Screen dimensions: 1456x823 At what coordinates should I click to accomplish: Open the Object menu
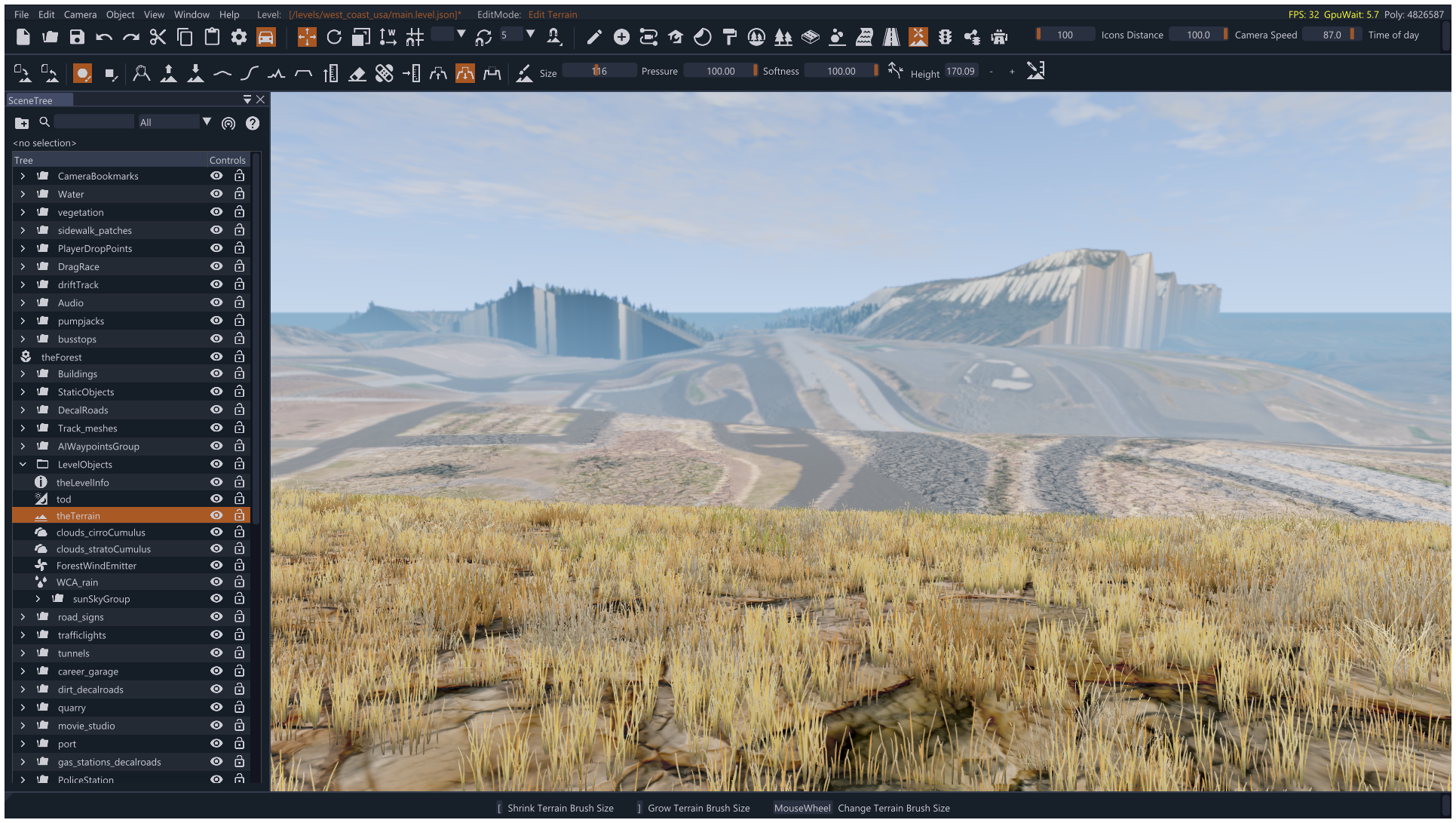click(120, 14)
